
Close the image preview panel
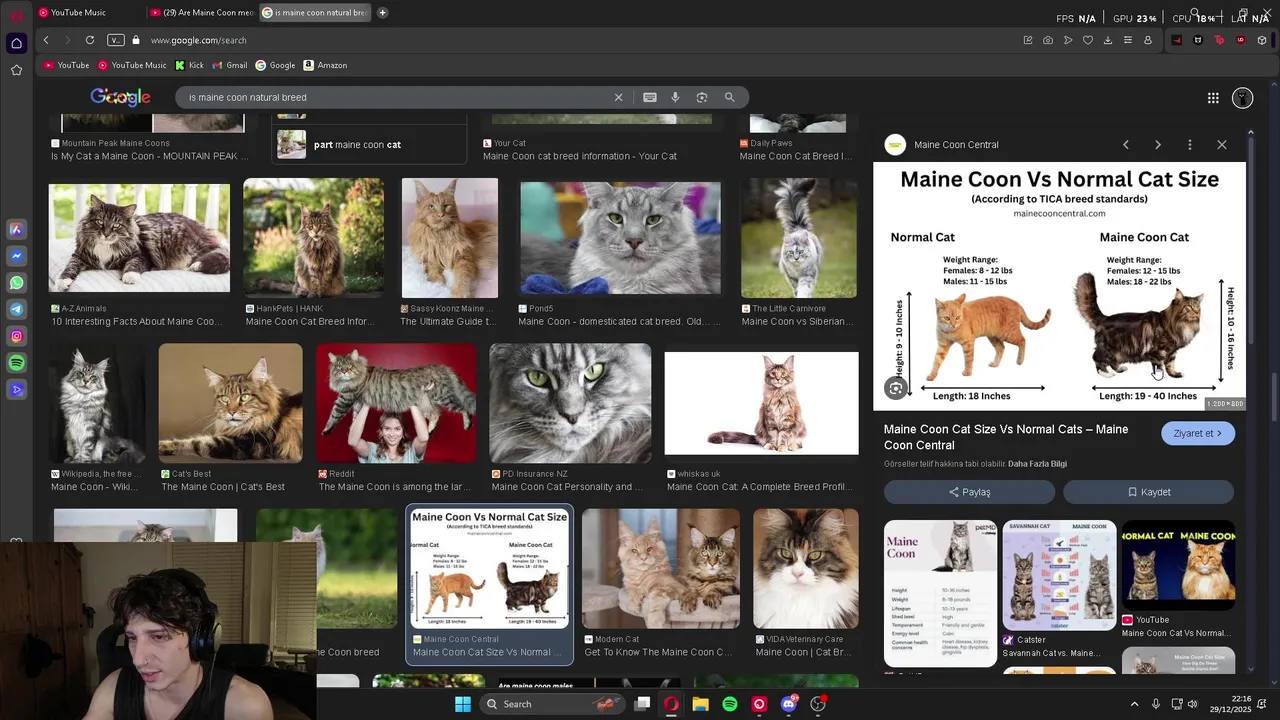point(1222,145)
